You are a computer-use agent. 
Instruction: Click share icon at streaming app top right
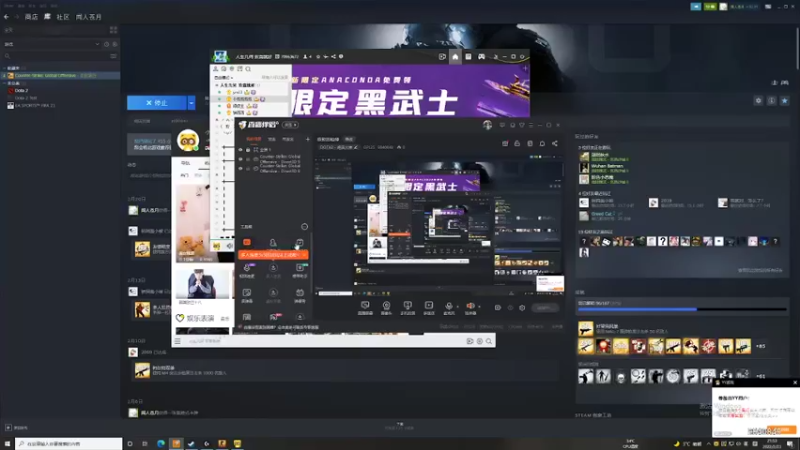click(x=555, y=144)
